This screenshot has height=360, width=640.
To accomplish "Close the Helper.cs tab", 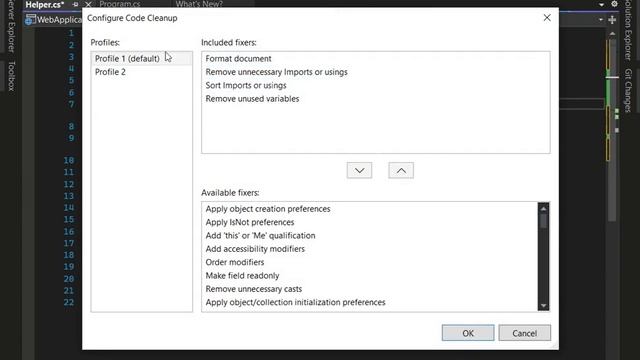I will [88, 4].
